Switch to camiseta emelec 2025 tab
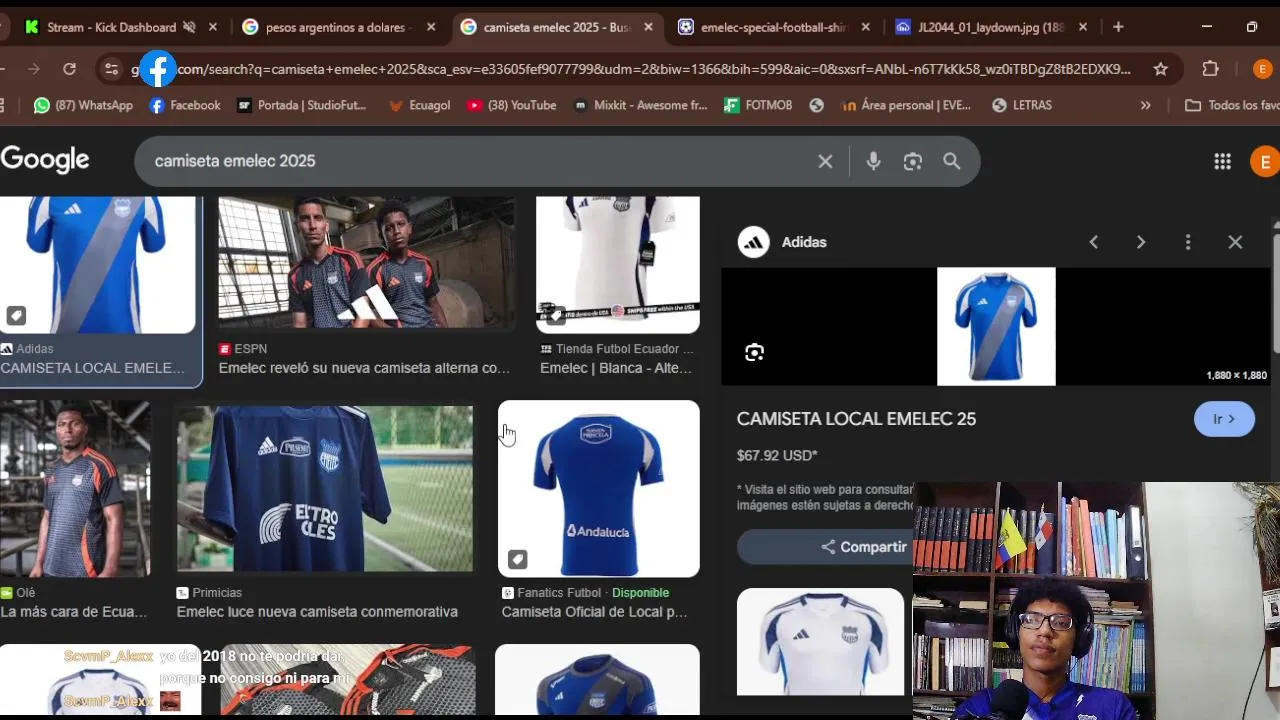Image resolution: width=1280 pixels, height=720 pixels. click(557, 27)
